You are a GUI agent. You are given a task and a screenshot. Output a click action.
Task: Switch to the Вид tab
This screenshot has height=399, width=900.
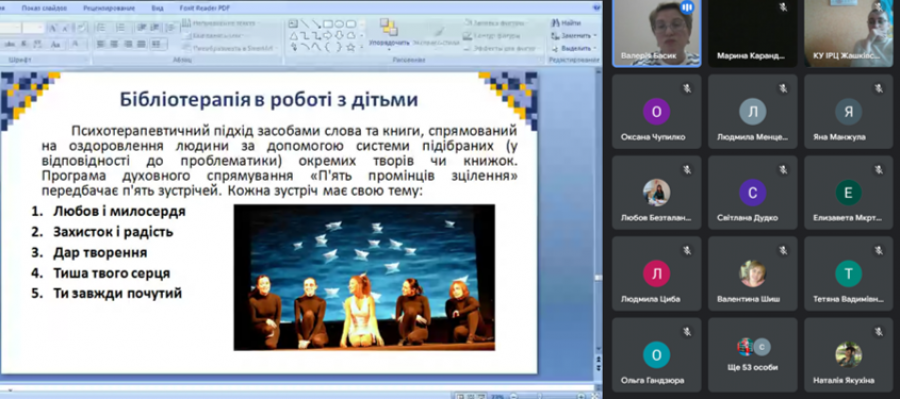click(157, 8)
